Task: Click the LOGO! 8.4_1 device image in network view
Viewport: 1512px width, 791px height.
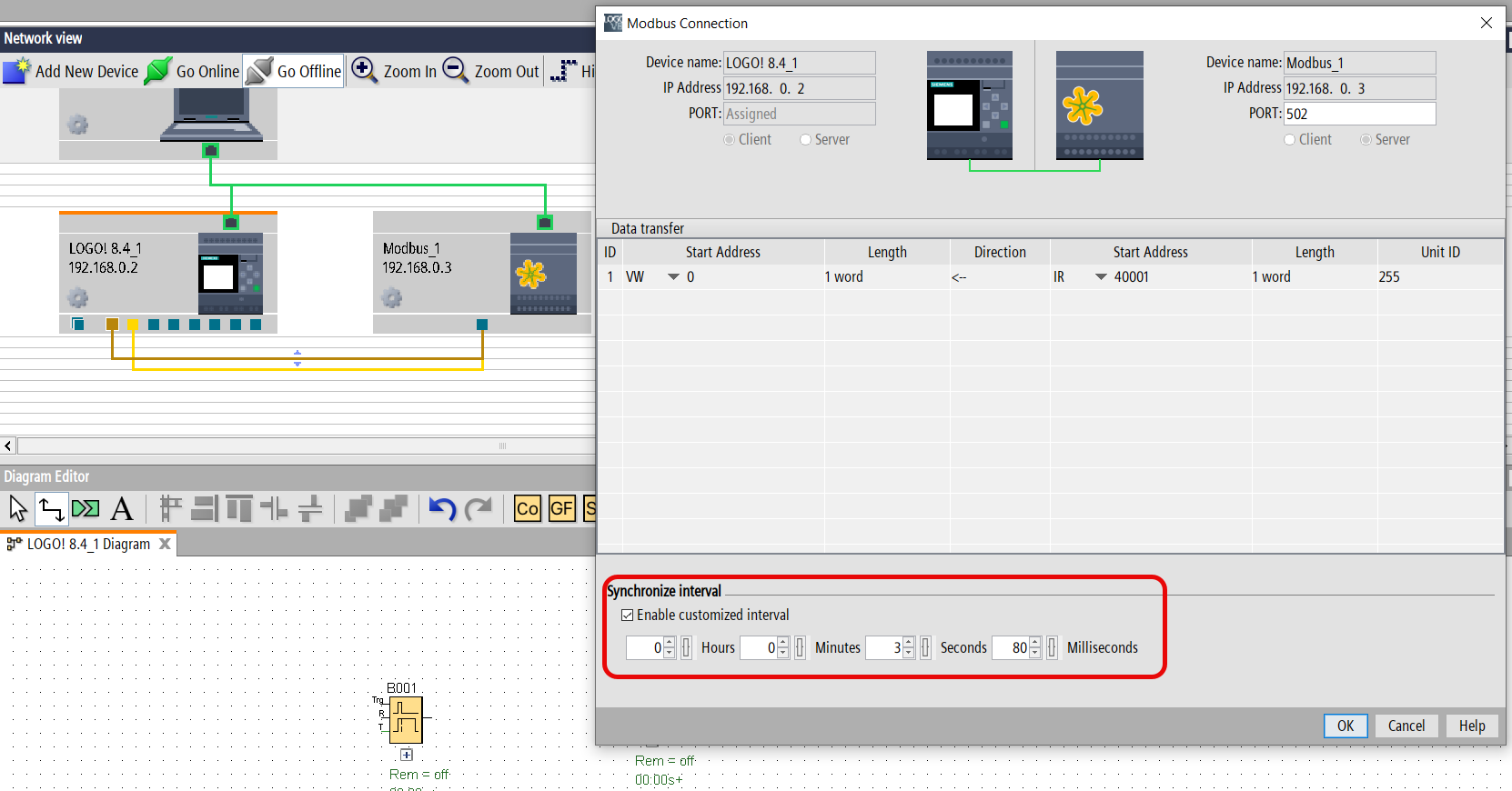Action: (x=231, y=274)
